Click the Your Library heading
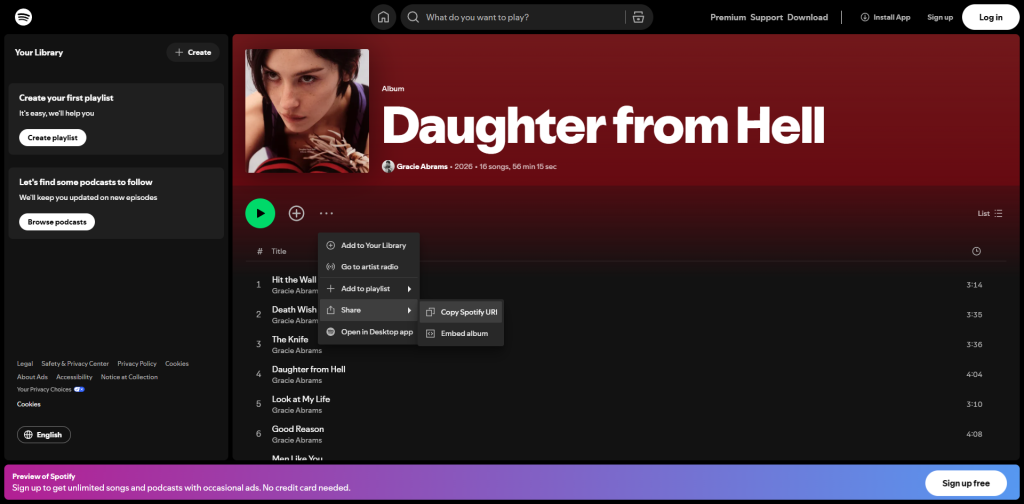The height and width of the screenshot is (504, 1024). point(39,52)
